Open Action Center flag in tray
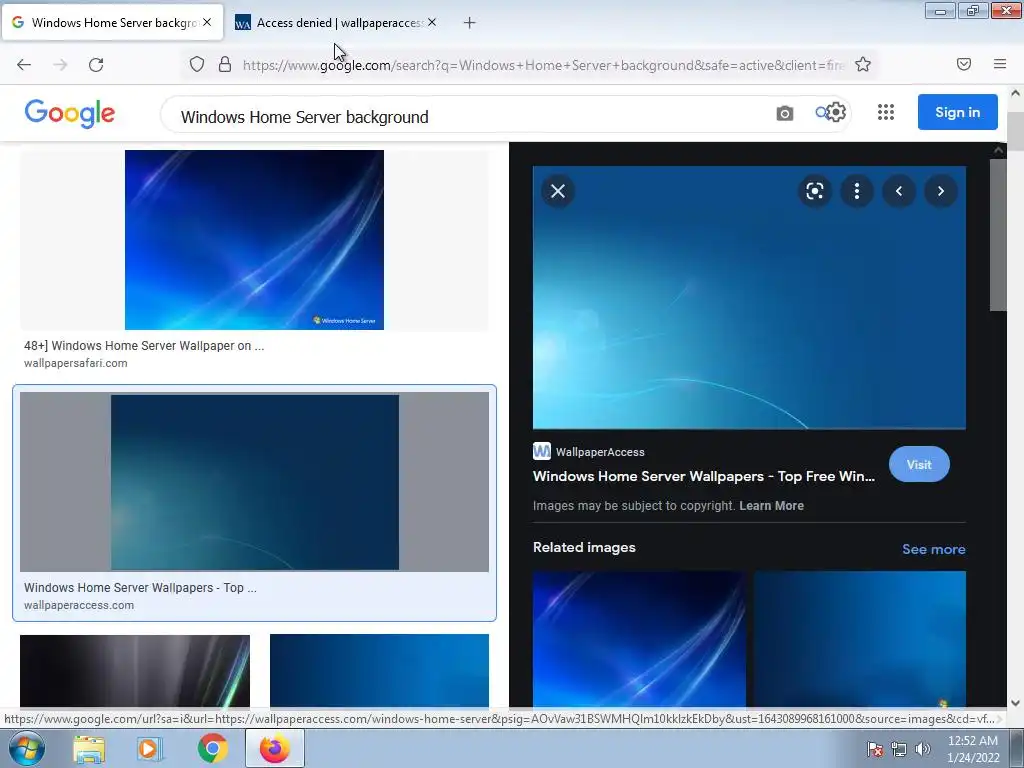The width and height of the screenshot is (1024, 768). (875, 749)
